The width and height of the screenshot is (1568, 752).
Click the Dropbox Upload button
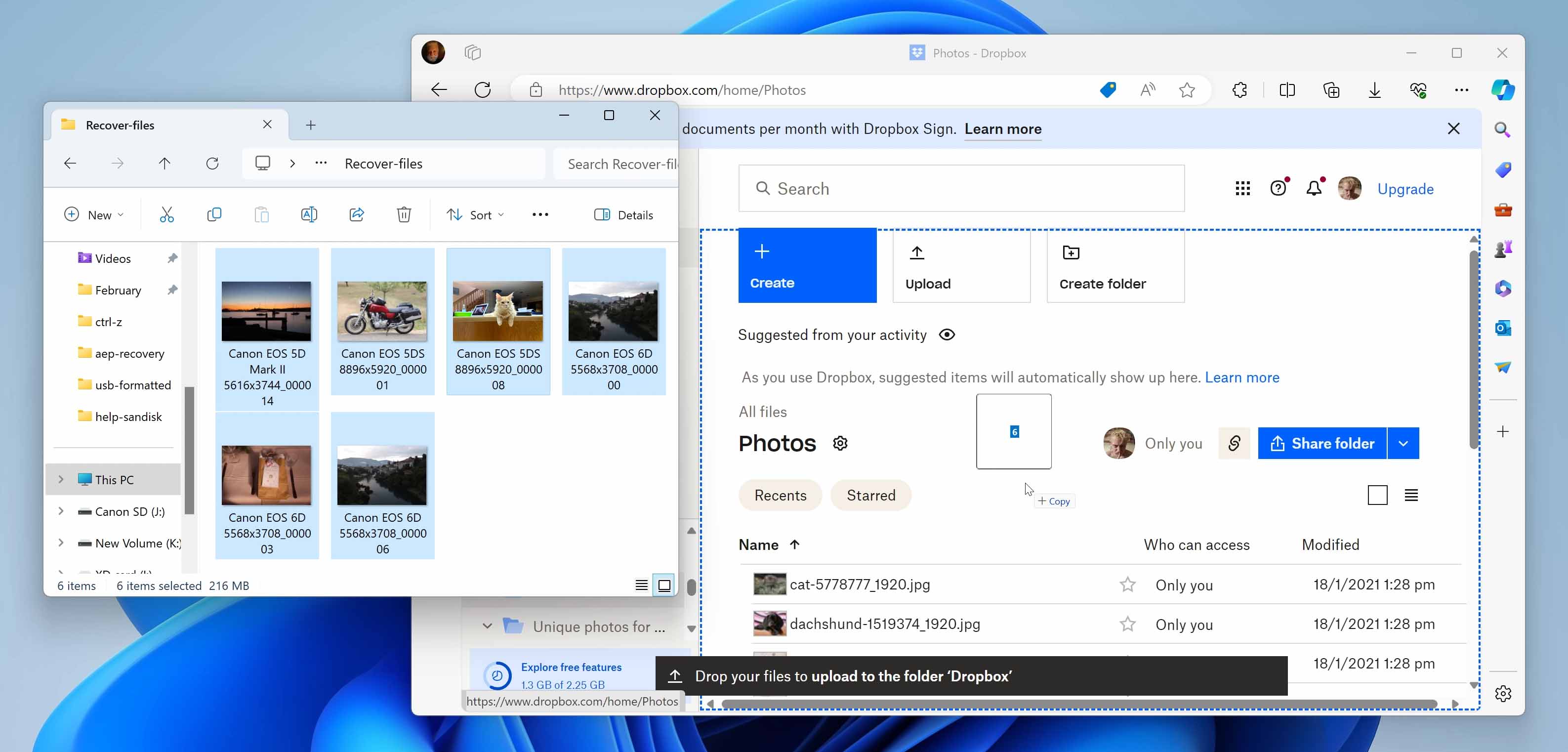click(x=961, y=265)
